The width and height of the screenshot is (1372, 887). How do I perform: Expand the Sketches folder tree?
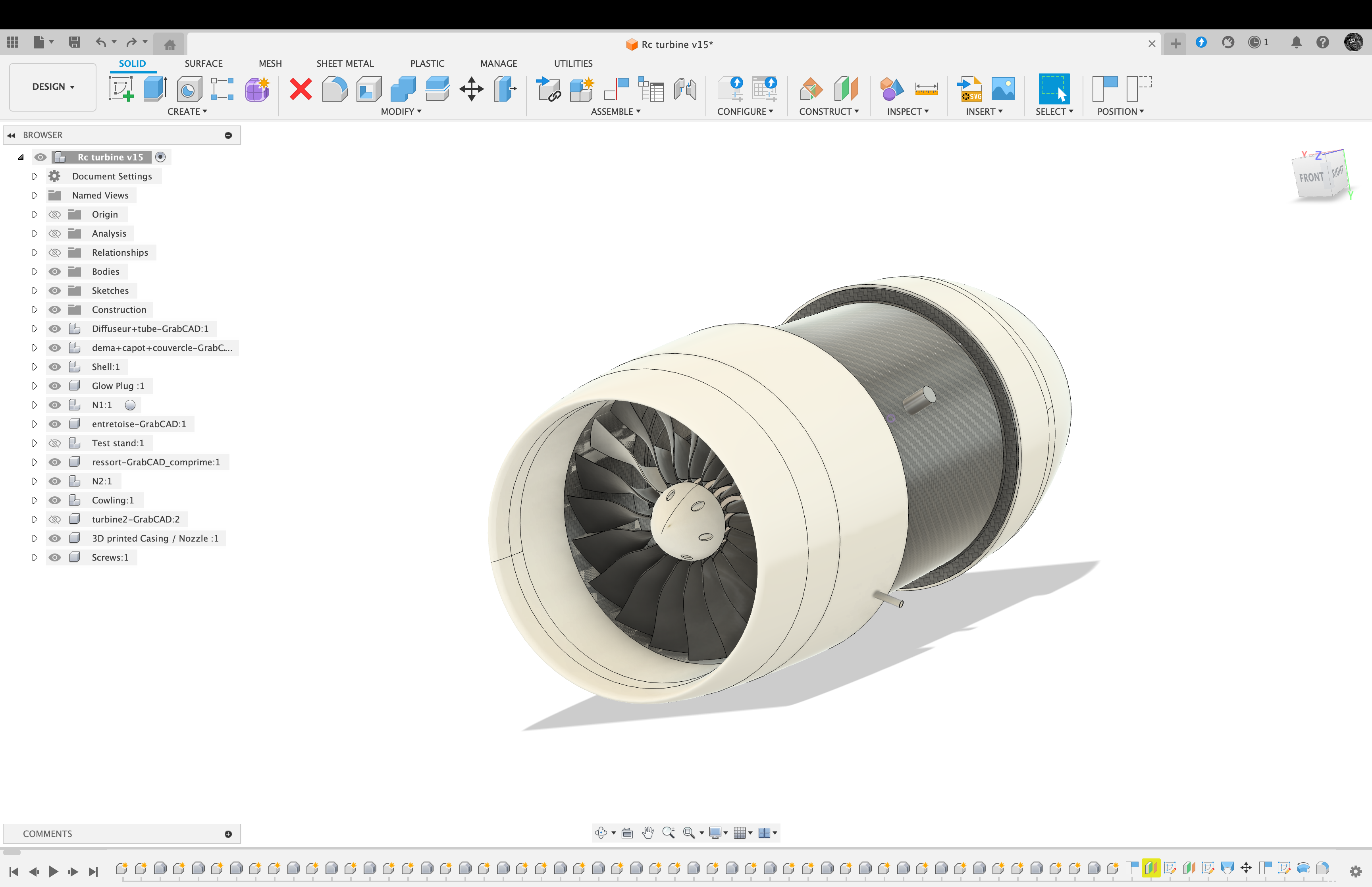pos(35,290)
